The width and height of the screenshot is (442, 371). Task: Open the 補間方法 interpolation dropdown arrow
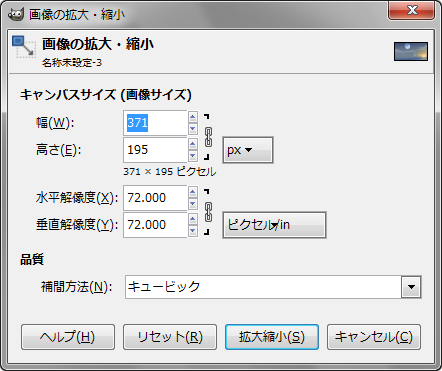click(x=411, y=287)
